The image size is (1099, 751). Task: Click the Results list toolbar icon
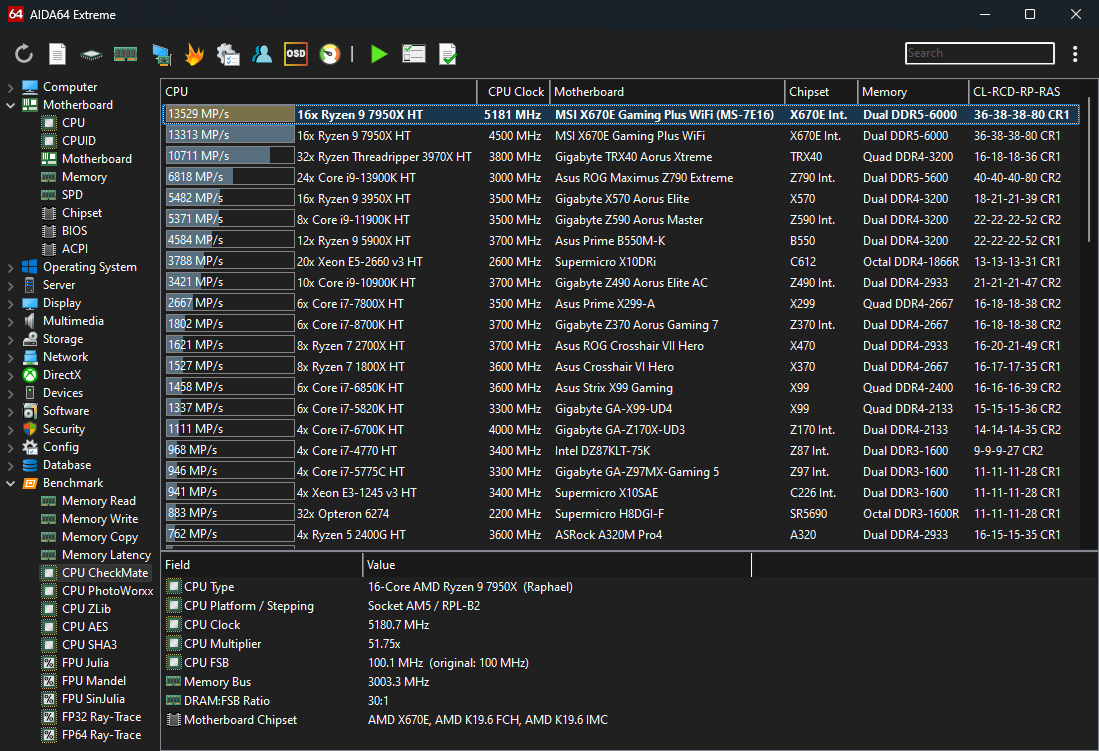[x=414, y=54]
